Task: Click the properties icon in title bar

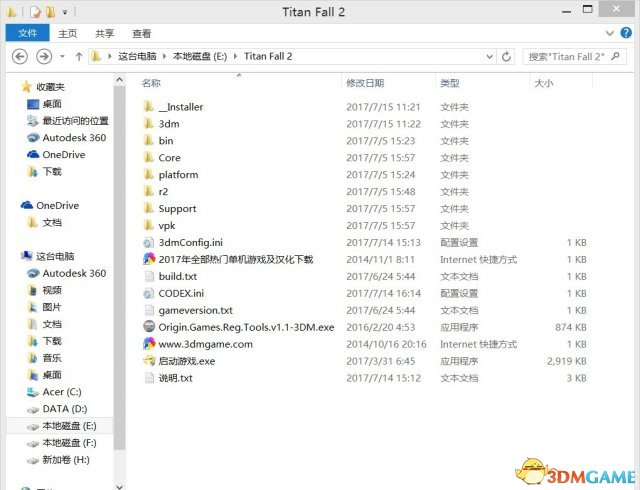Action: coord(35,12)
